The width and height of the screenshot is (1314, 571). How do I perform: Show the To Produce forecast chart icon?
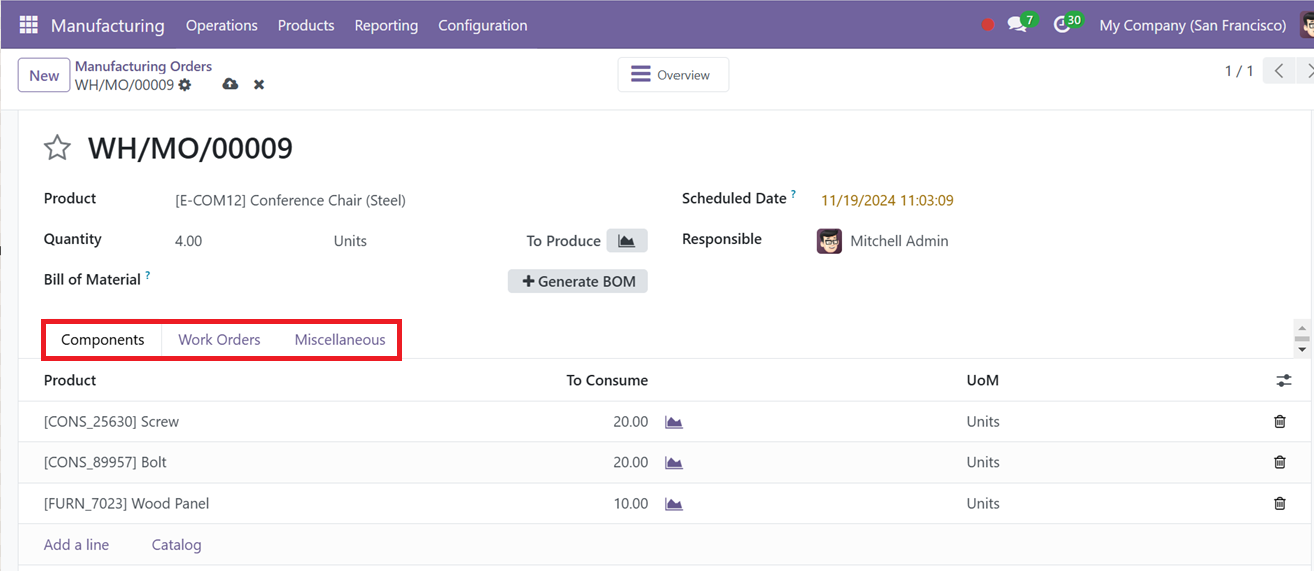pos(627,241)
